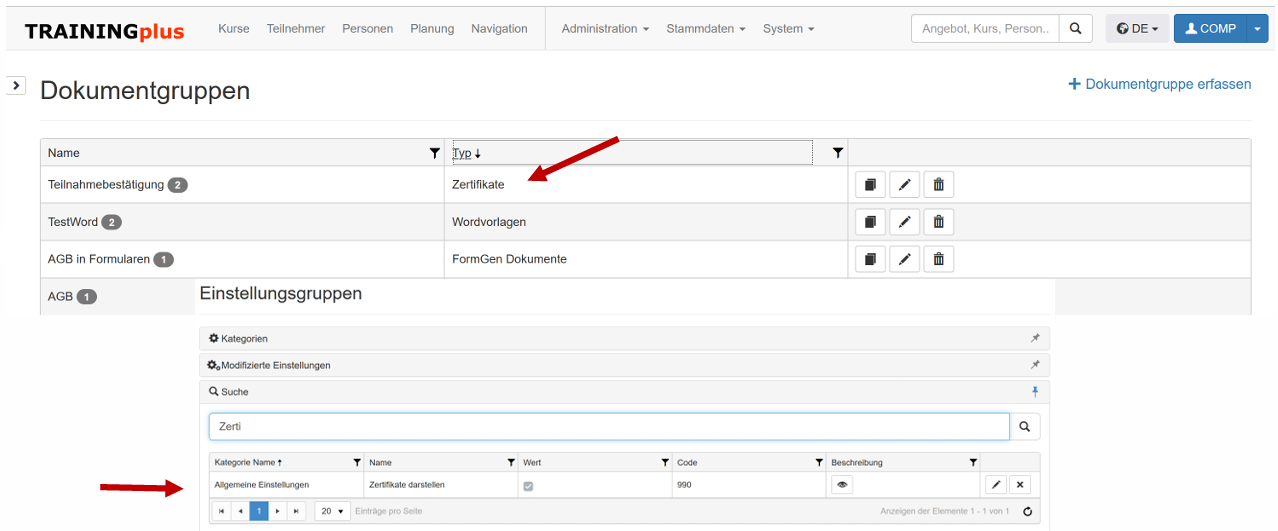This screenshot has height=531, width=1278.
Task: Click the top navigation search magnifier button
Action: tap(1075, 29)
